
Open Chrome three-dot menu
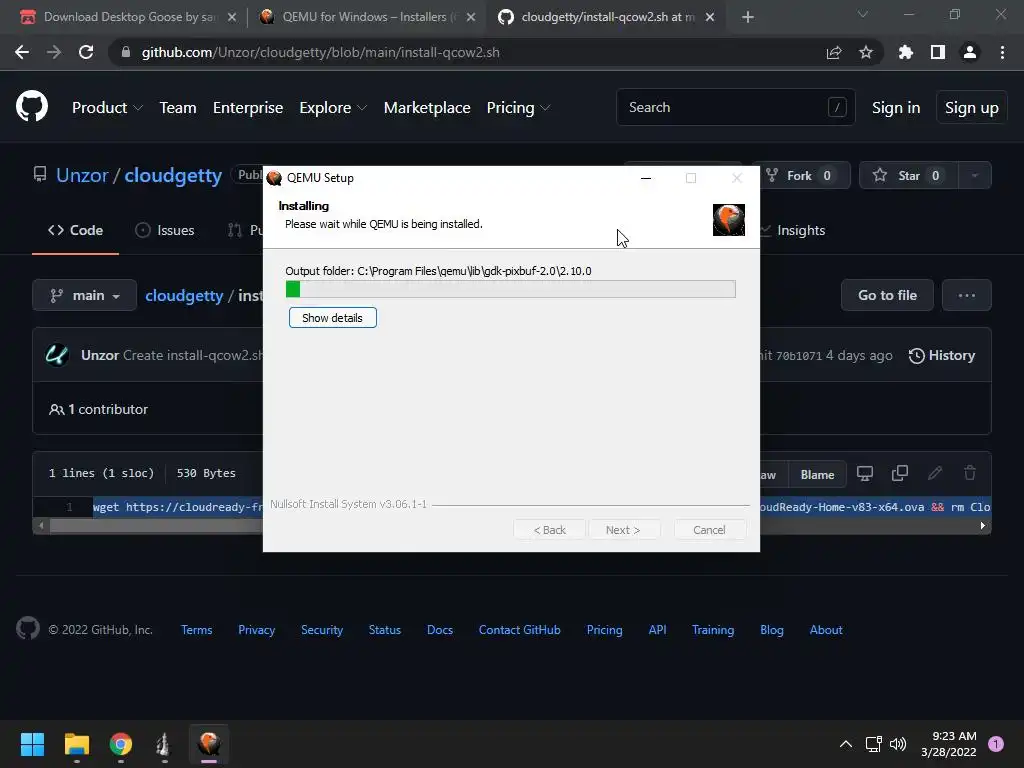click(1002, 52)
